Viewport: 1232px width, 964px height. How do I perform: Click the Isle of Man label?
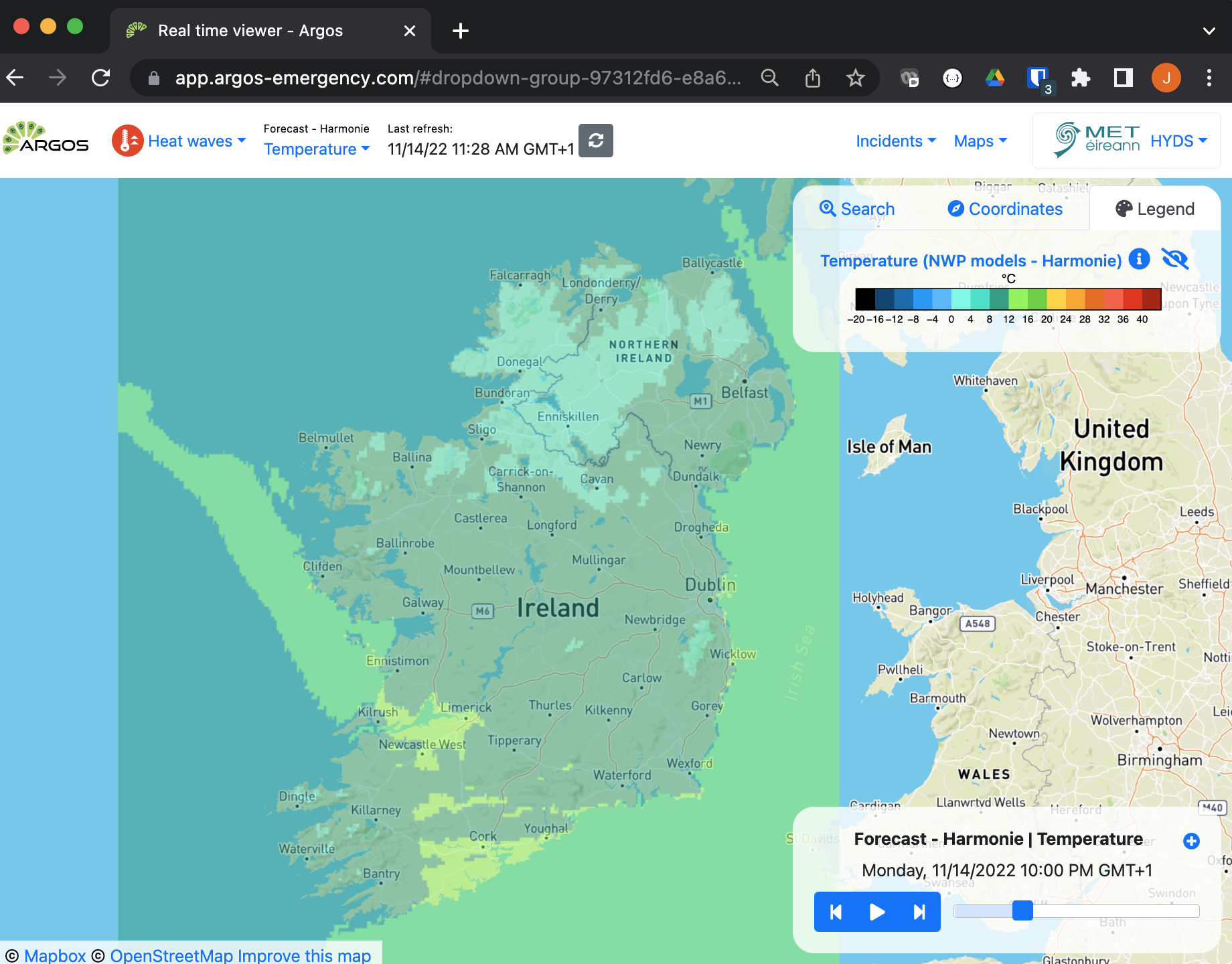coord(889,447)
